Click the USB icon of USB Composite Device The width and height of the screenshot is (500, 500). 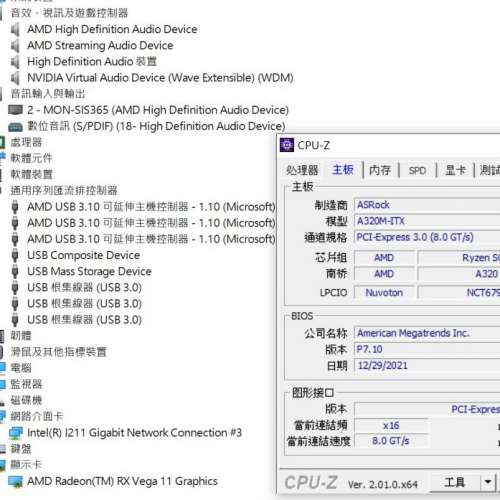pyautogui.click(x=15, y=256)
